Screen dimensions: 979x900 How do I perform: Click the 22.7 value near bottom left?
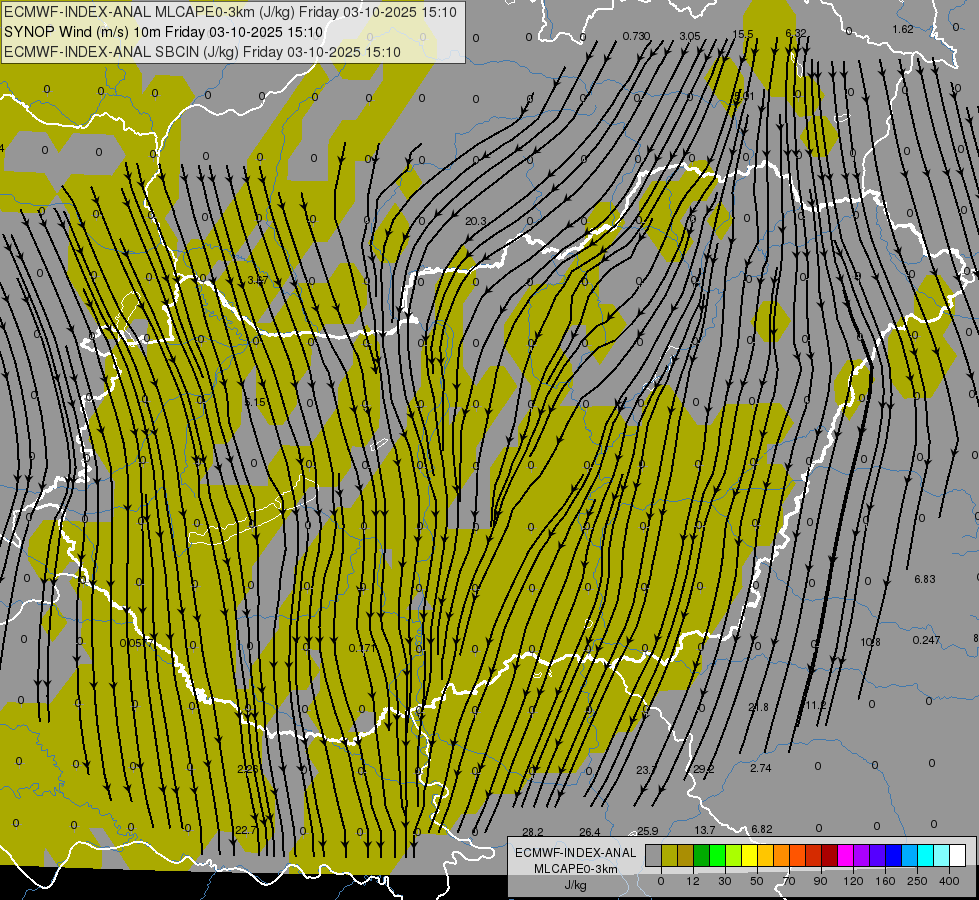point(246,830)
